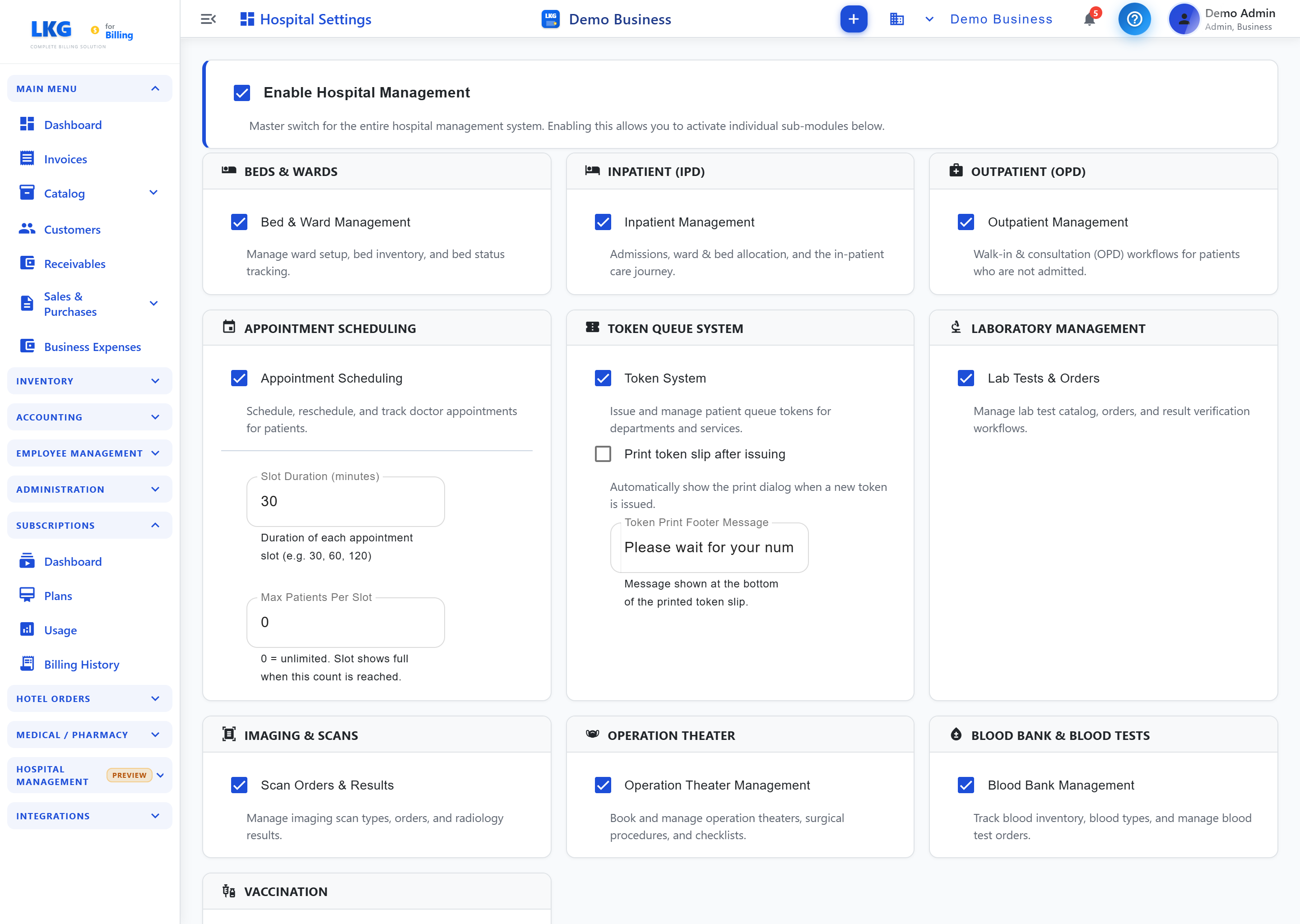Click the Hospital Settings grid icon
The image size is (1300, 924).
[x=247, y=19]
